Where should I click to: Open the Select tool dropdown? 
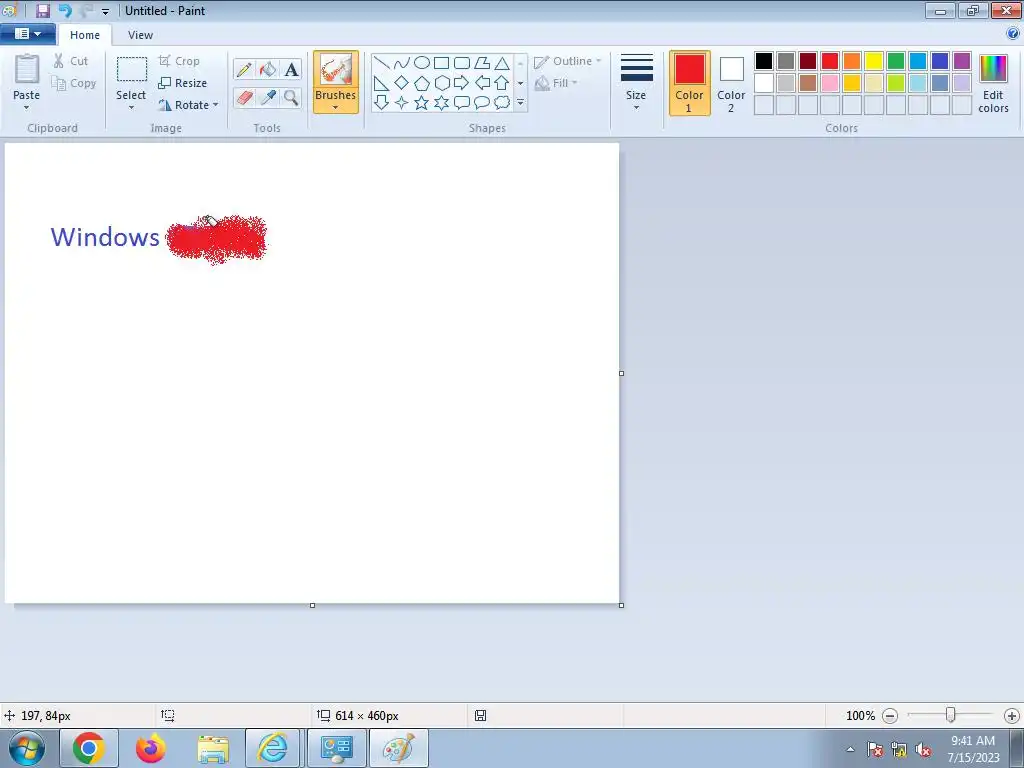(x=131, y=107)
